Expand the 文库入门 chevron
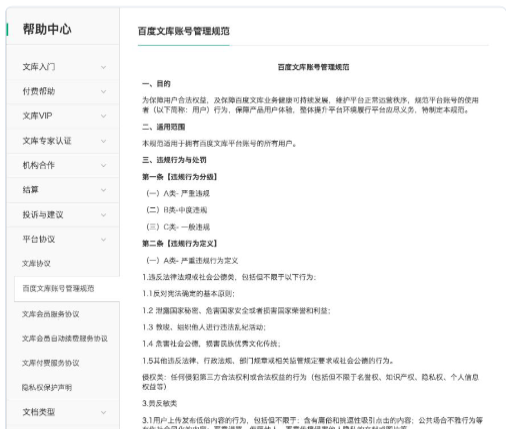This screenshot has height=435, width=506. 103,67
